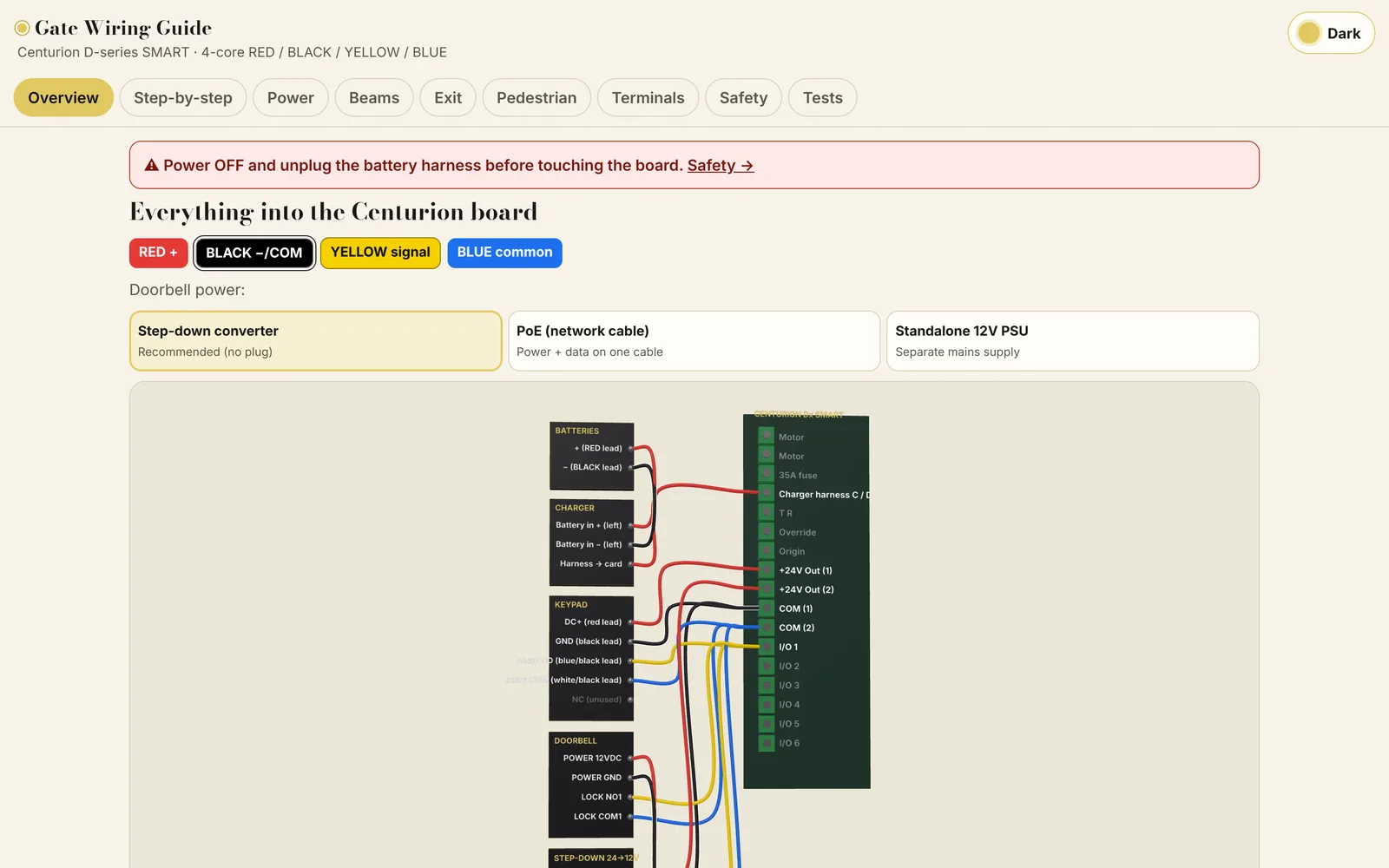Click the Harness → card charger label

tap(591, 564)
